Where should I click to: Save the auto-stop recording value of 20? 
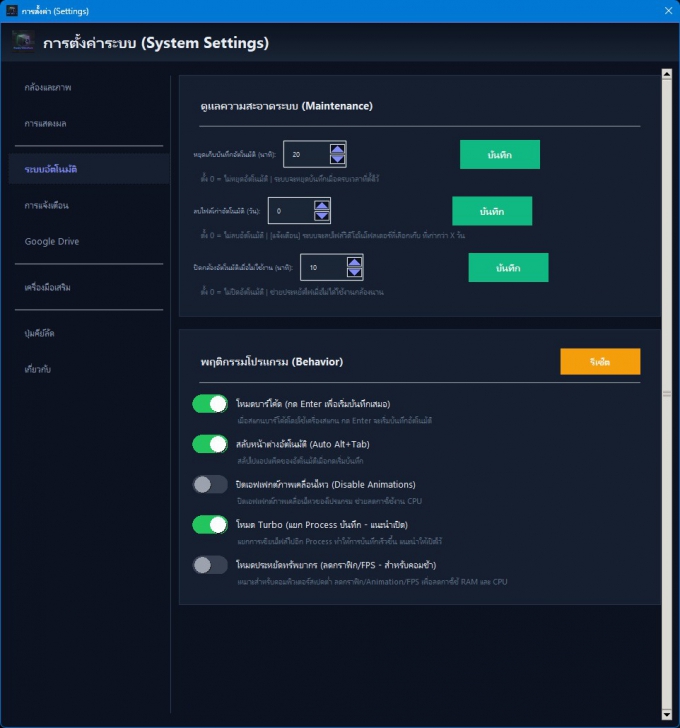tap(499, 155)
